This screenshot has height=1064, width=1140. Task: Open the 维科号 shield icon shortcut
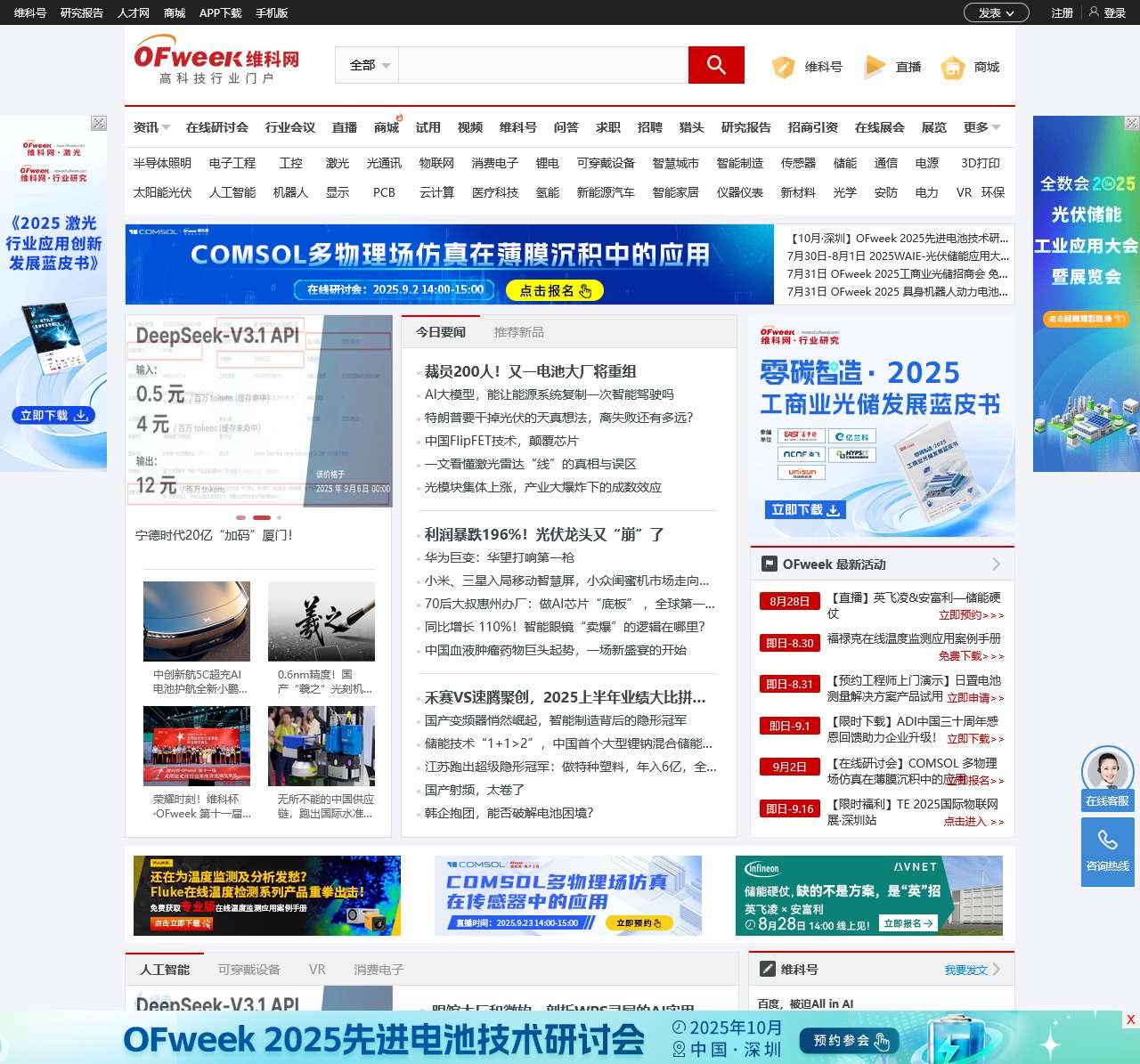coord(784,67)
